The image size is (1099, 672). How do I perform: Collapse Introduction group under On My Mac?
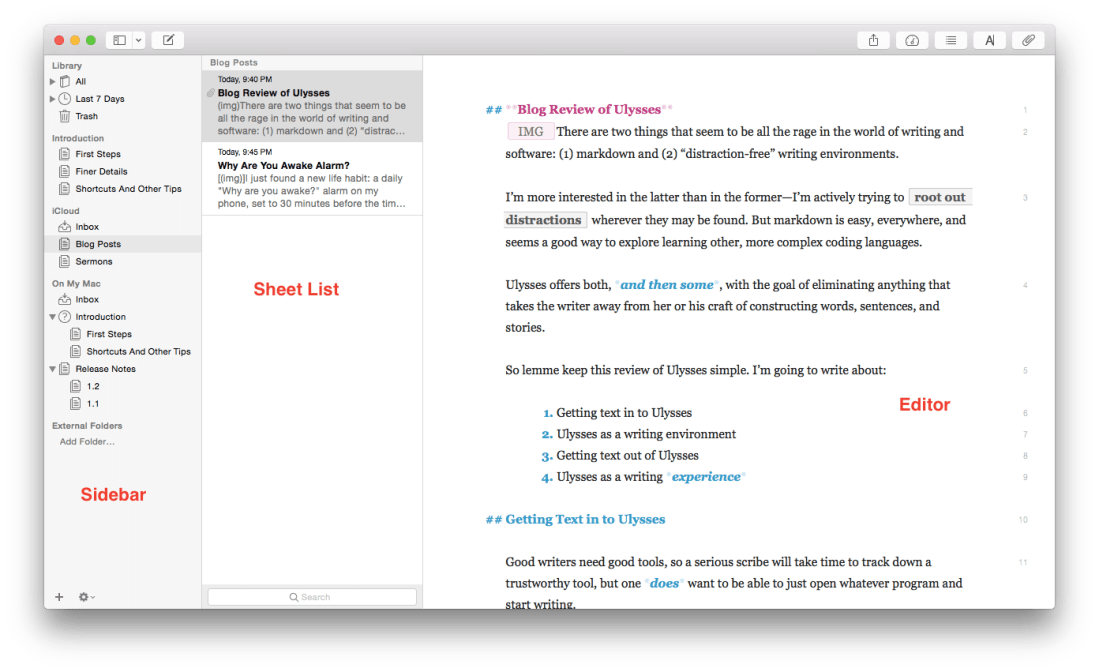point(53,317)
